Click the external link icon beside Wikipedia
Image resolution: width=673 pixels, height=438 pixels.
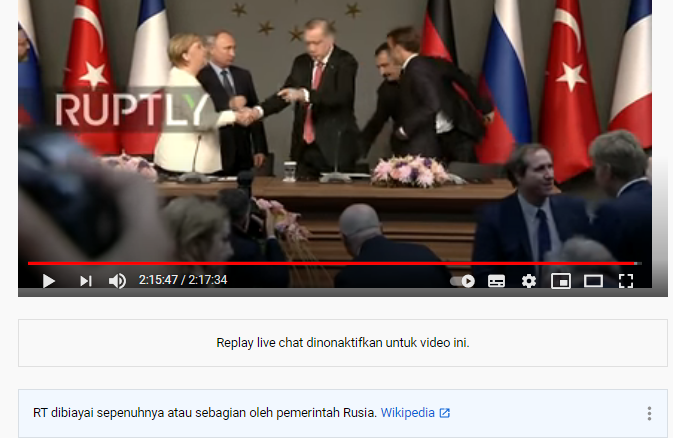pyautogui.click(x=445, y=413)
